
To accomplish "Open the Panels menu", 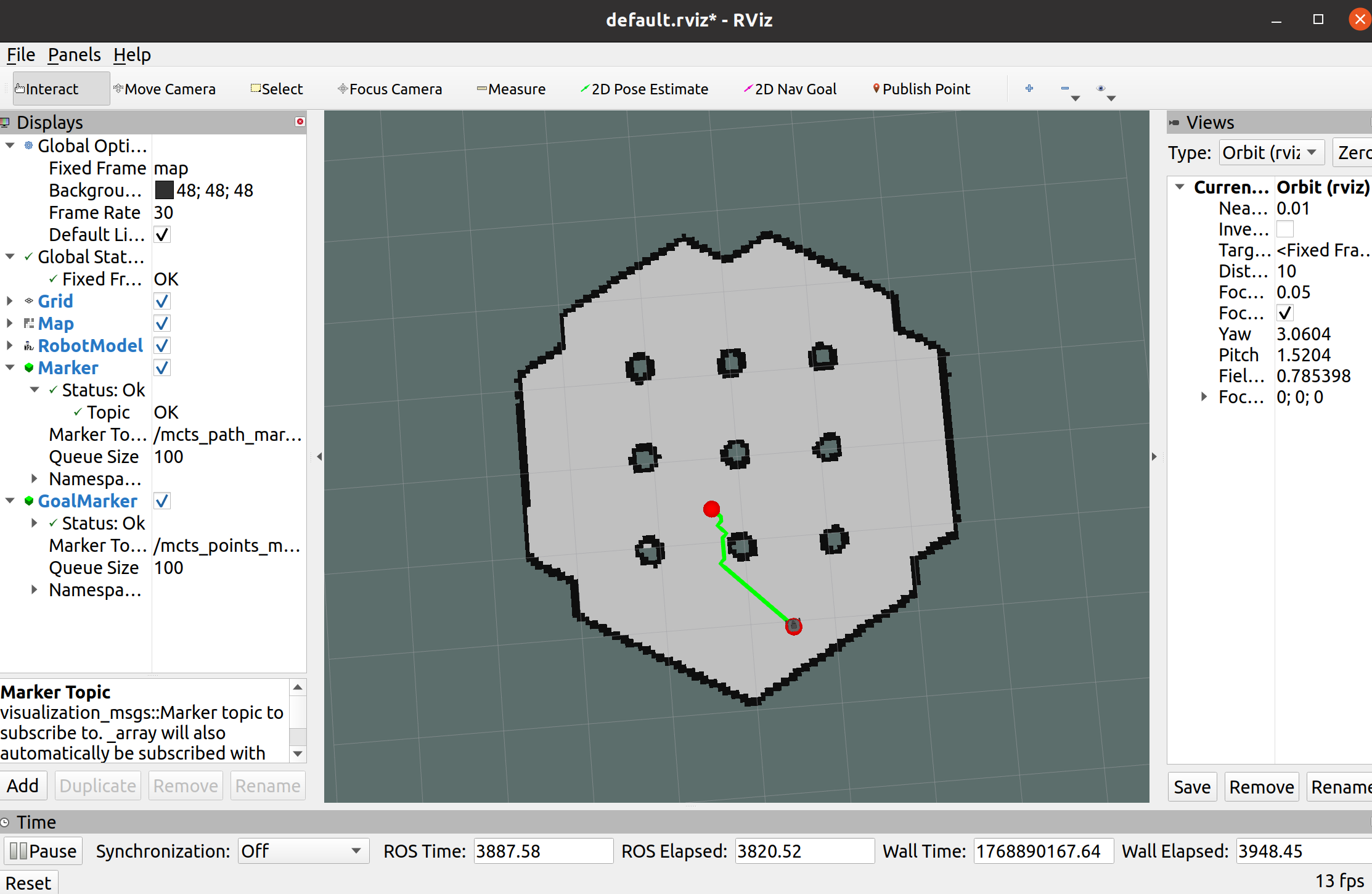I will click(x=74, y=55).
